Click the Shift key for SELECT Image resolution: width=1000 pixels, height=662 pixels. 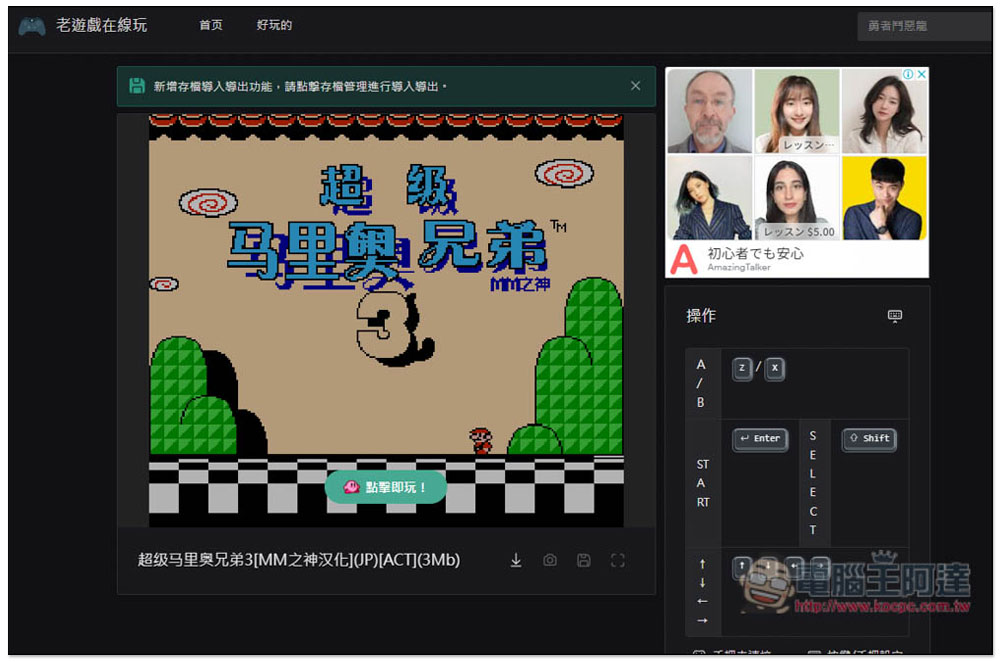tap(870, 439)
